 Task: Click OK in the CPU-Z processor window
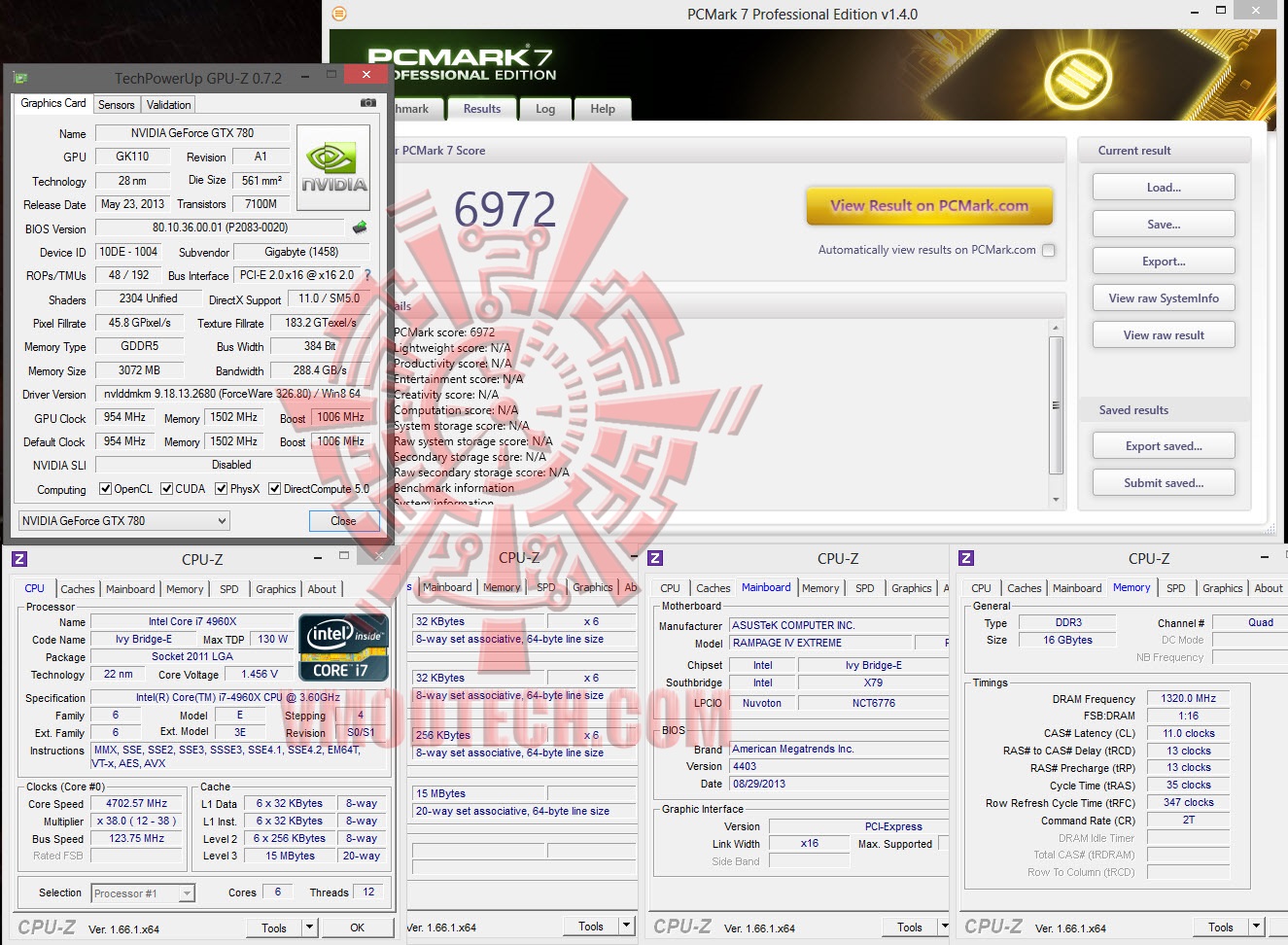click(357, 927)
